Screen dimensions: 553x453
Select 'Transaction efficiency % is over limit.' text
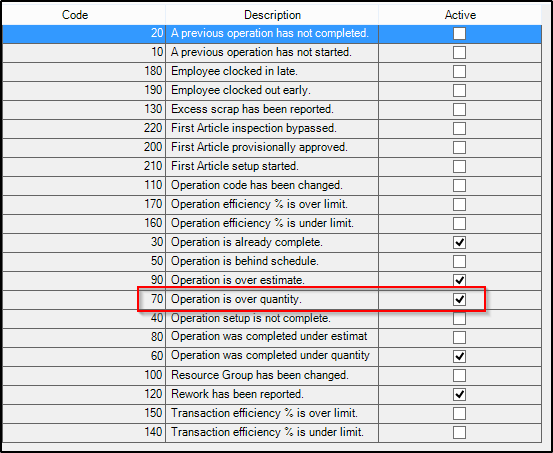pyautogui.click(x=265, y=413)
